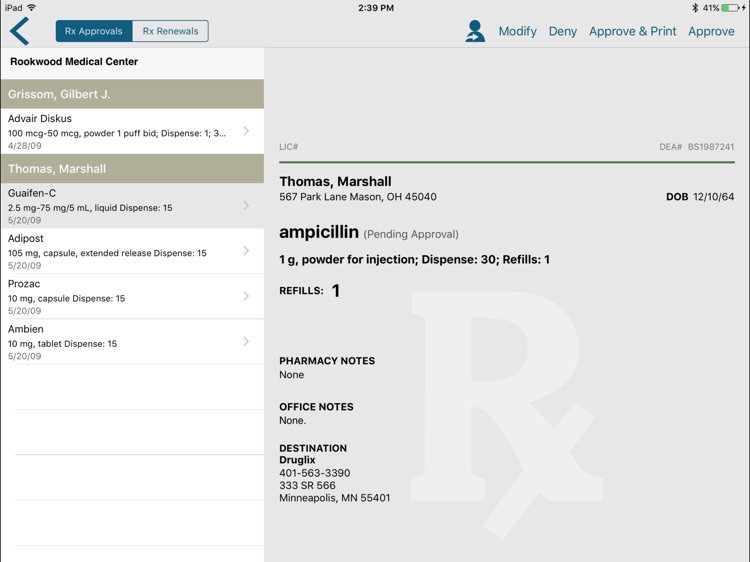Tap the Deny button
750x562 pixels.
point(562,31)
